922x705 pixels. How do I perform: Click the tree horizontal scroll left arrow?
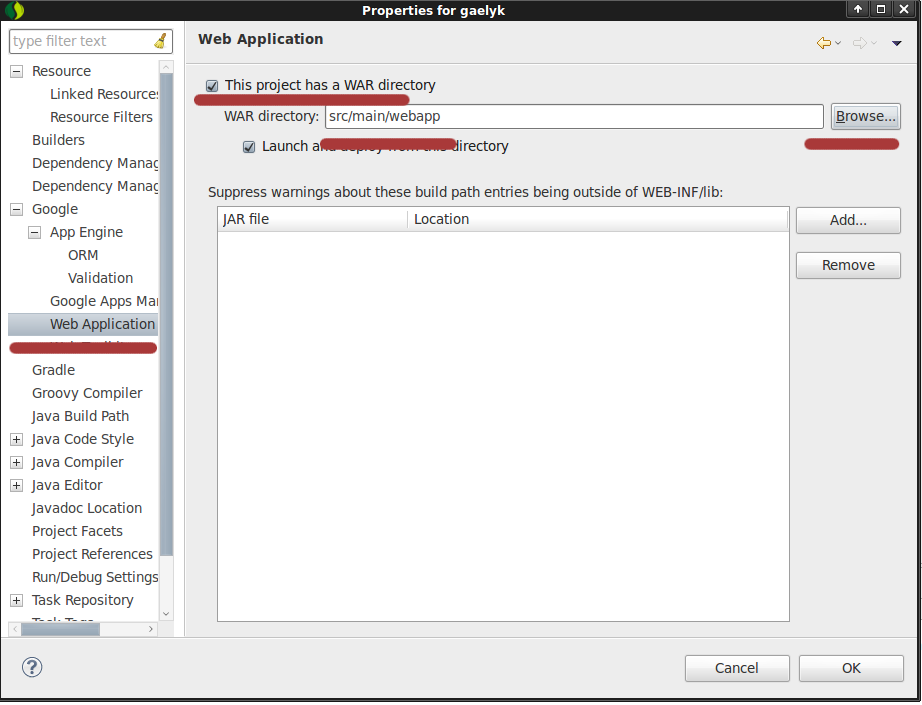[15, 629]
